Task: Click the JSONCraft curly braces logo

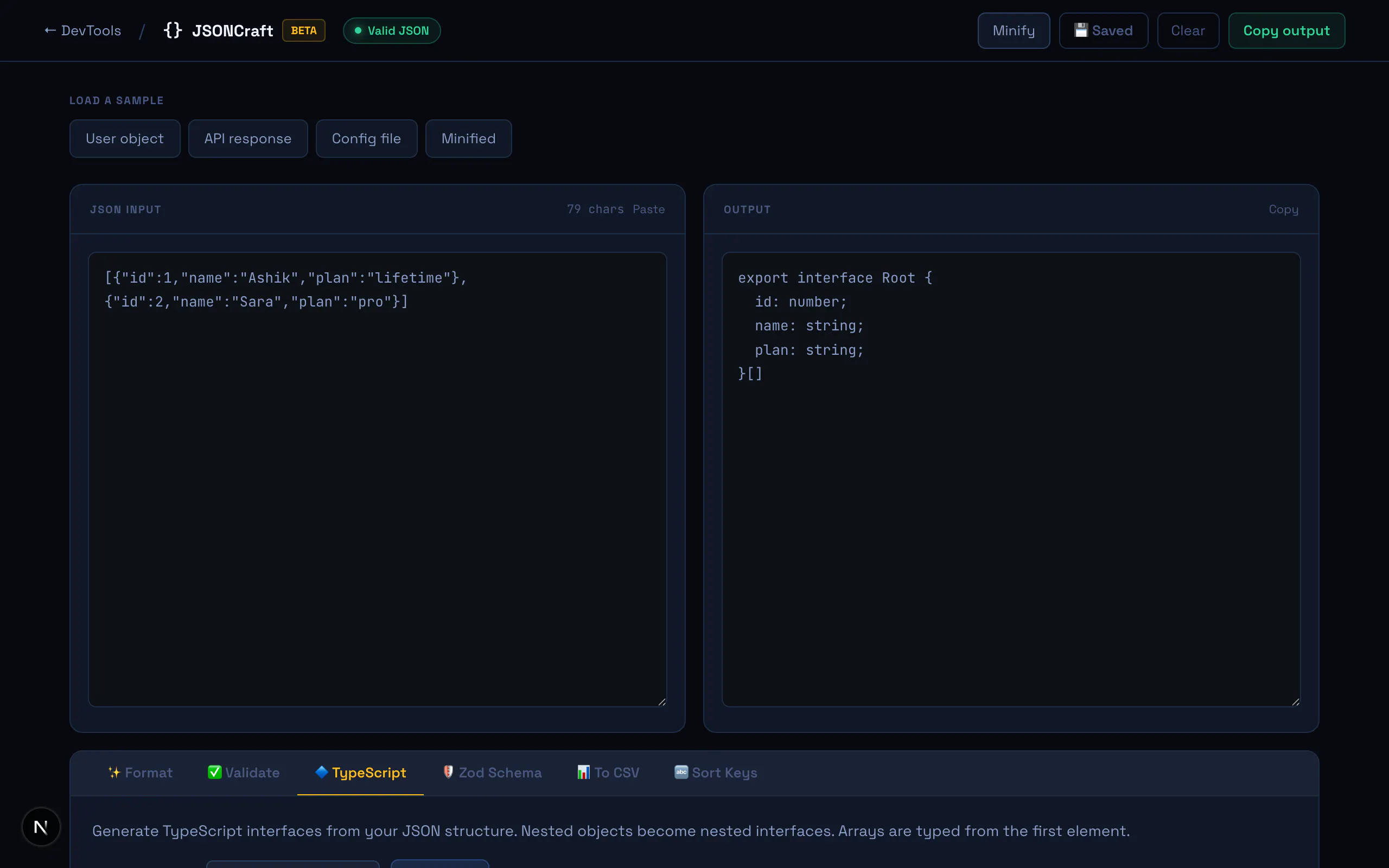Action: click(x=172, y=30)
